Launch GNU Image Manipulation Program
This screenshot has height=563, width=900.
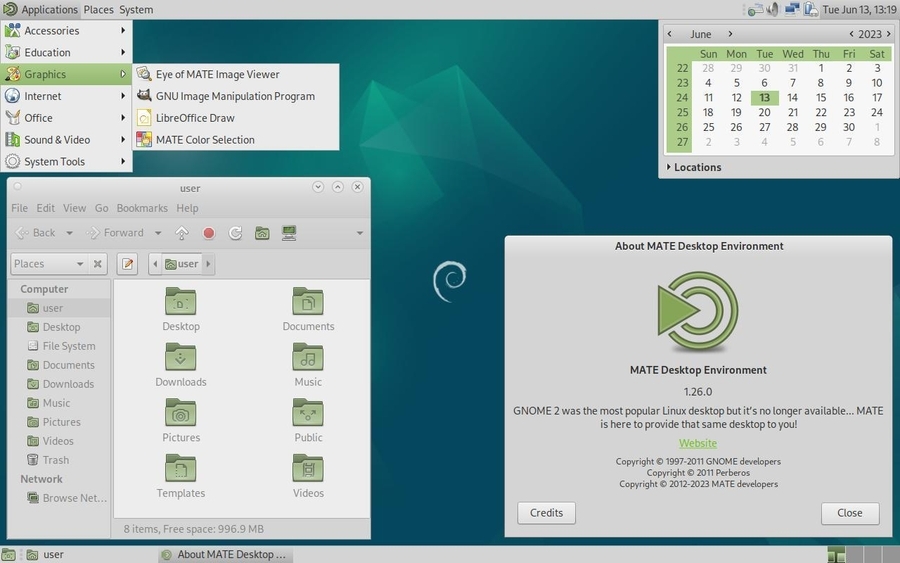[236, 96]
